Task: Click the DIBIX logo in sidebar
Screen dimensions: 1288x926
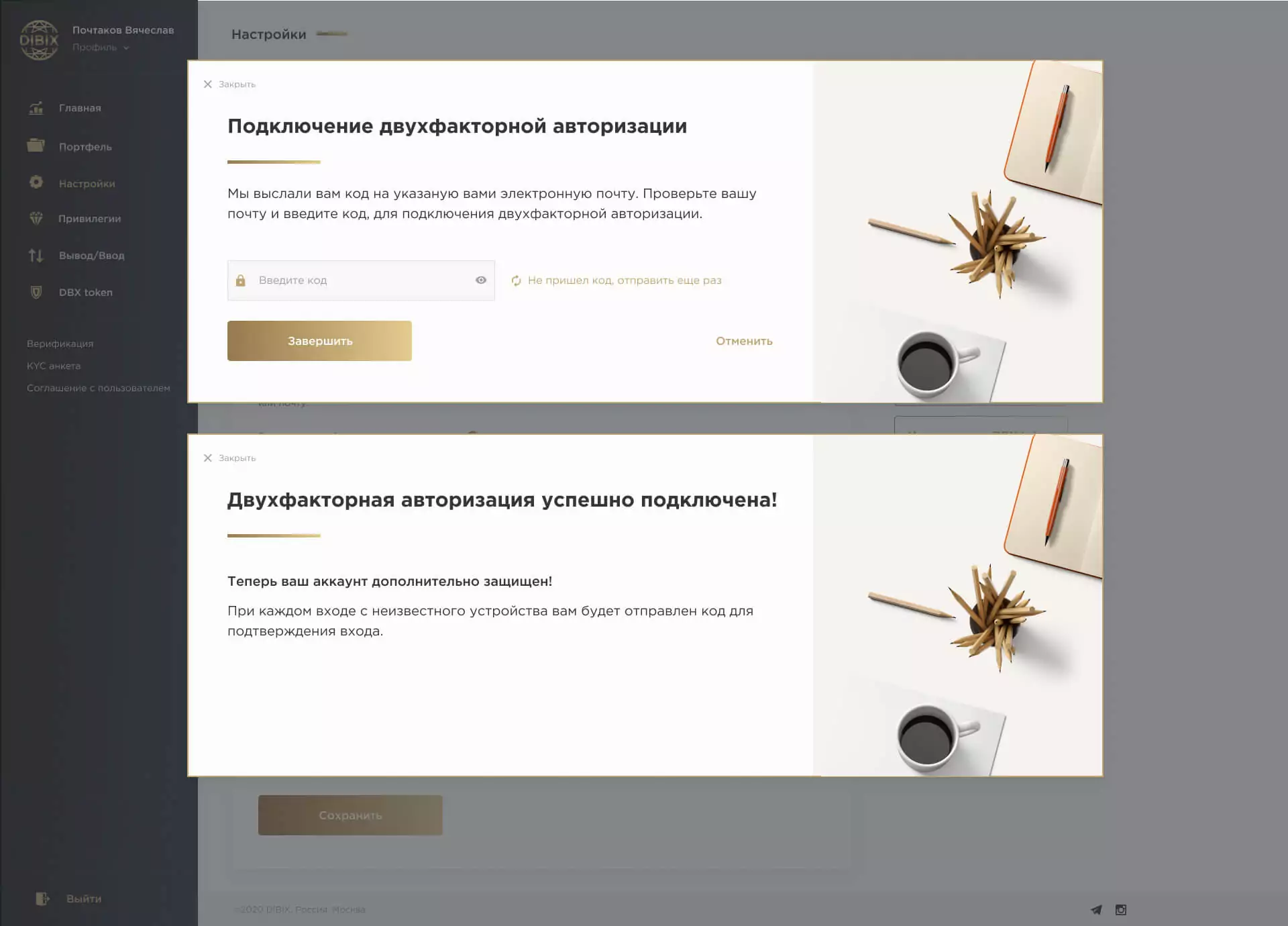Action: (x=39, y=40)
